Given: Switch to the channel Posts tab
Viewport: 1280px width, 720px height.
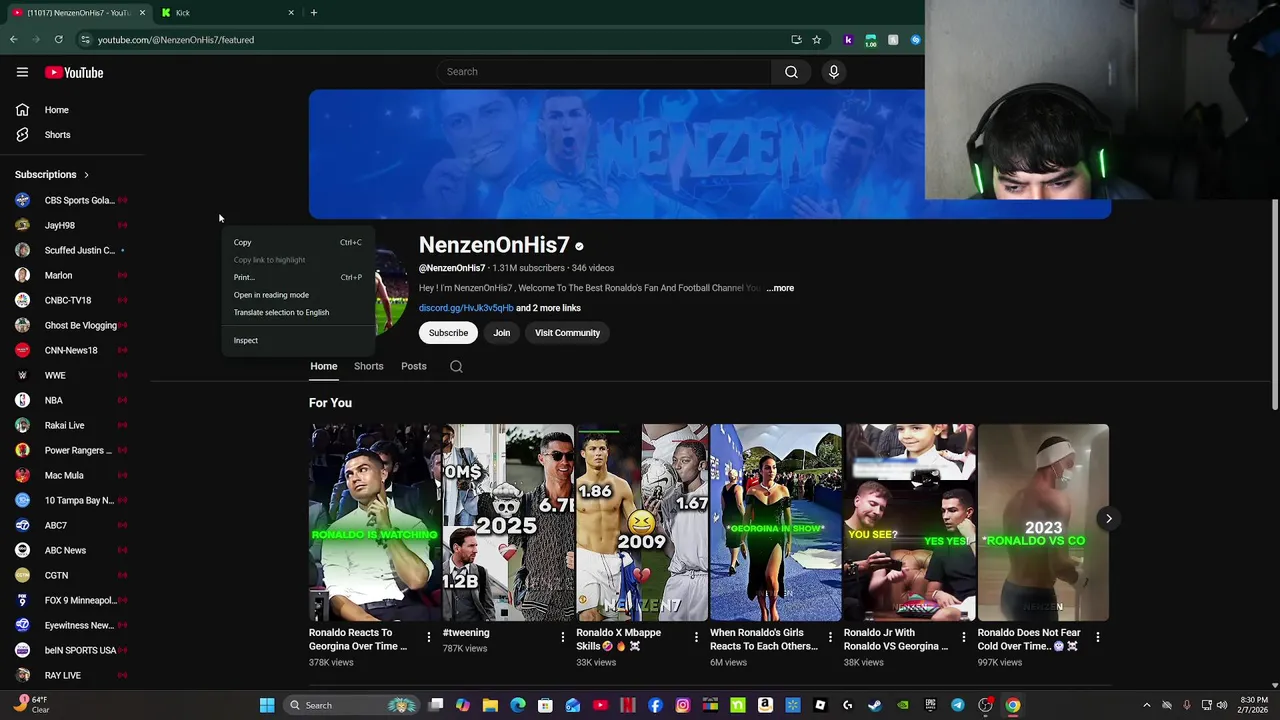Looking at the screenshot, I should (413, 366).
